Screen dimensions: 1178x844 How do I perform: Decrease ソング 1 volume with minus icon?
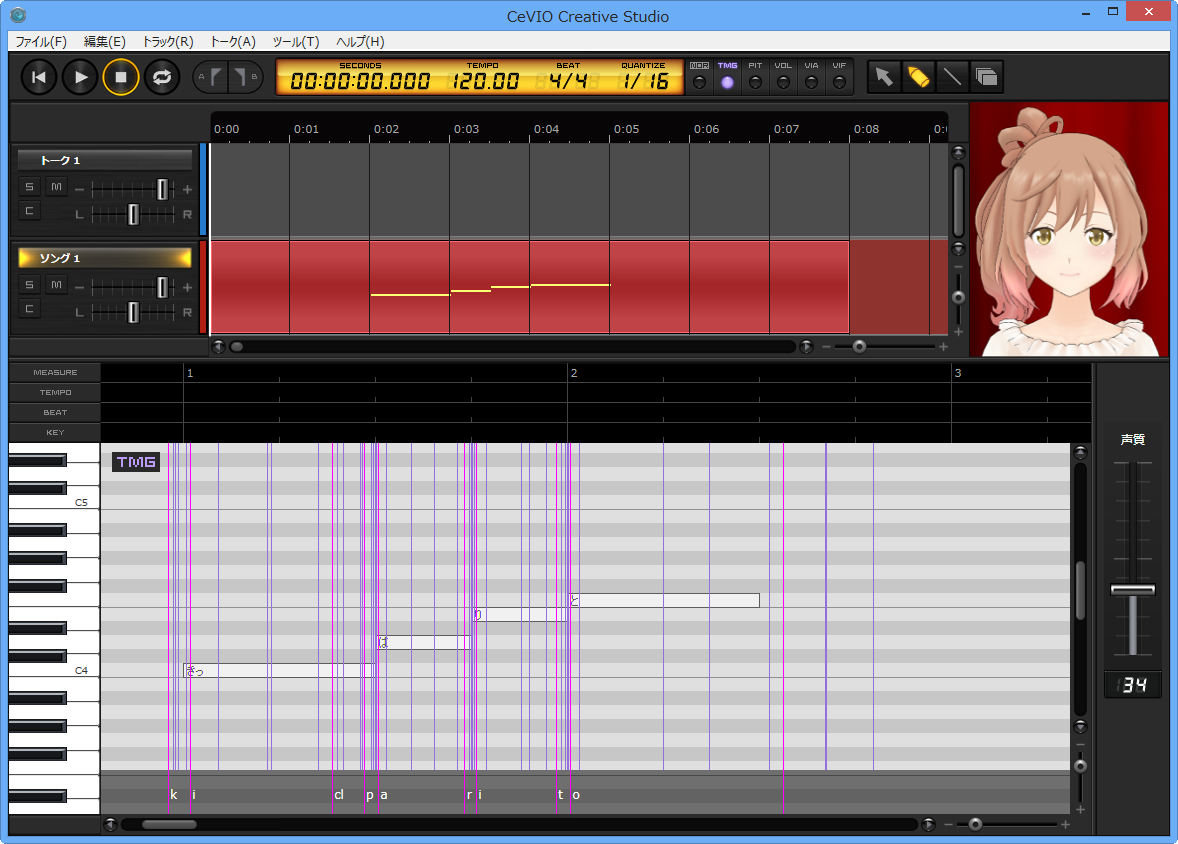80,287
